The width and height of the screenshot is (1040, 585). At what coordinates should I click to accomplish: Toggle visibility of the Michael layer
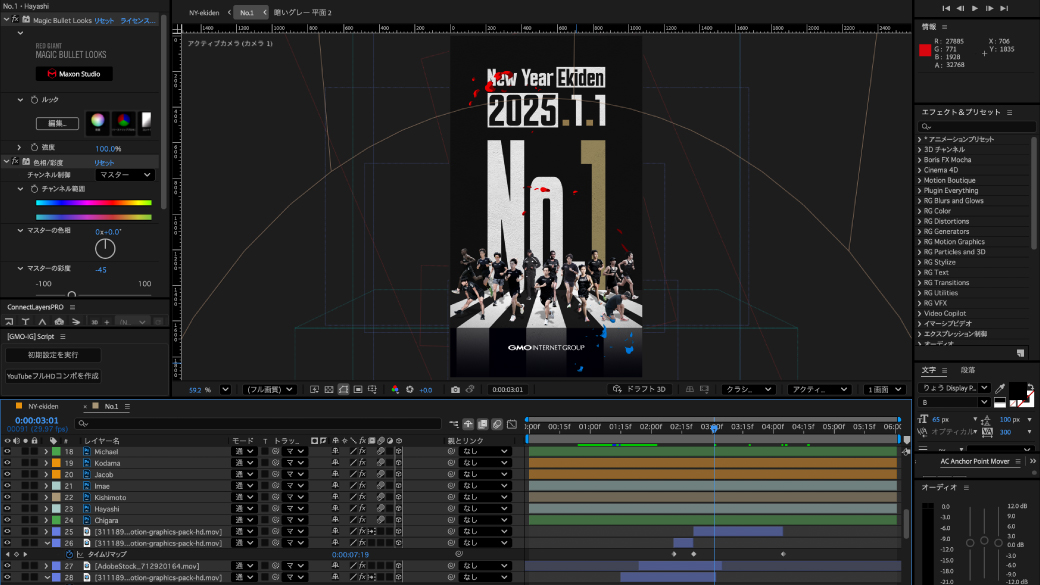coord(7,452)
